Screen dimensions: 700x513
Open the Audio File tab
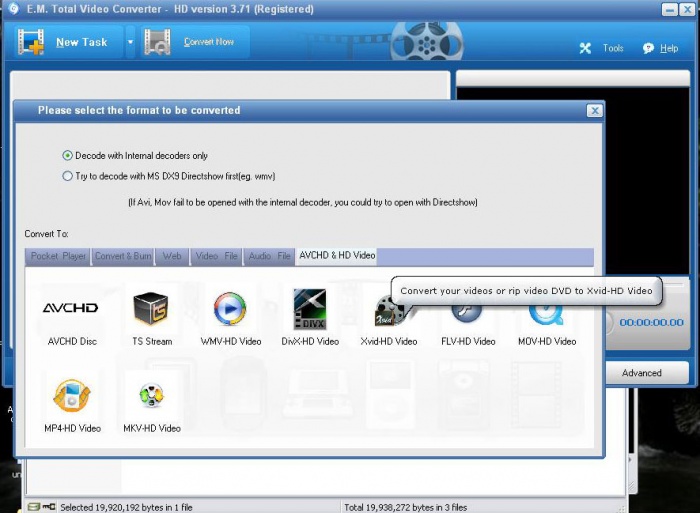(x=269, y=256)
